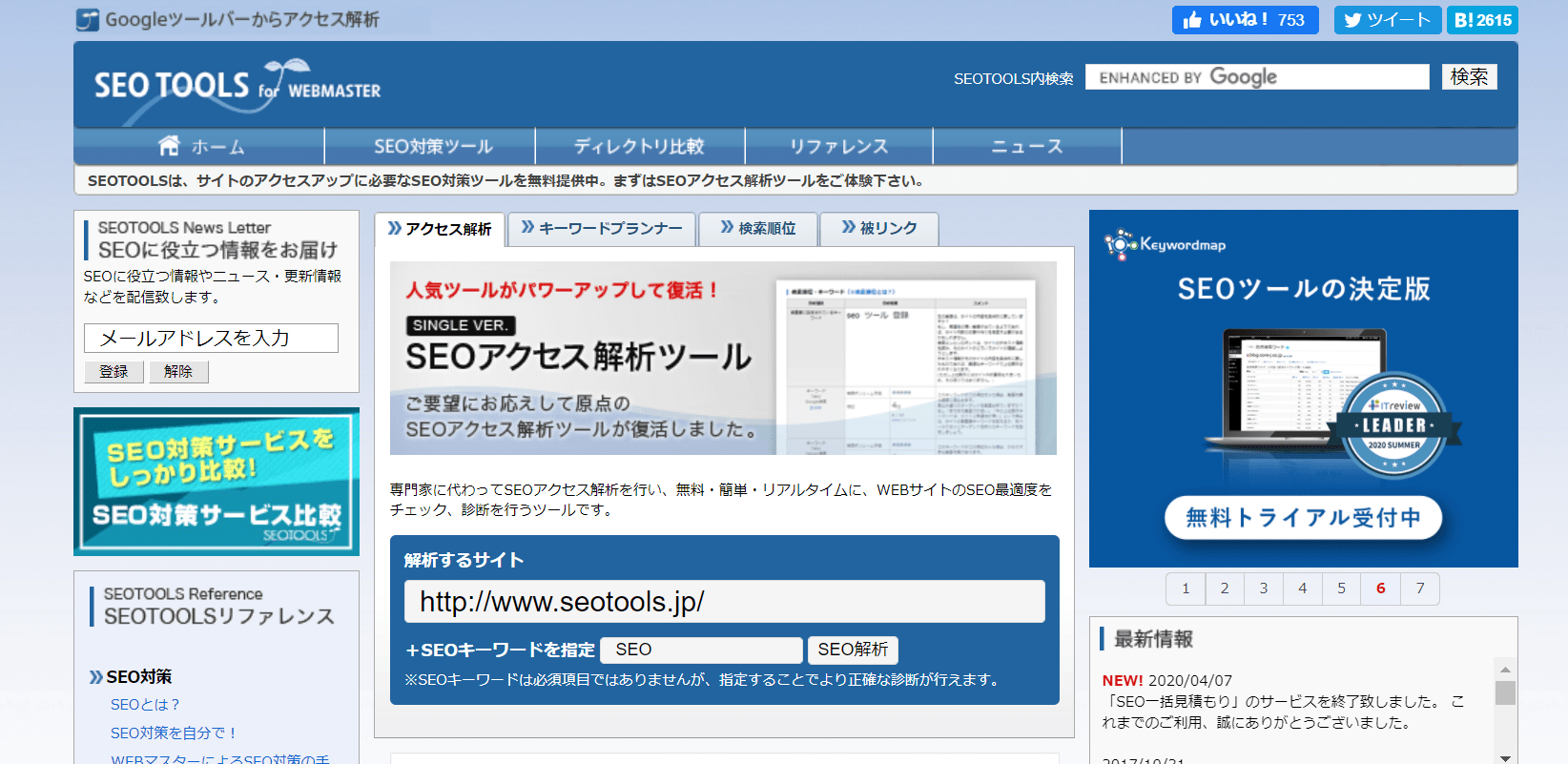Go to banner slide 3

pyautogui.click(x=1264, y=588)
